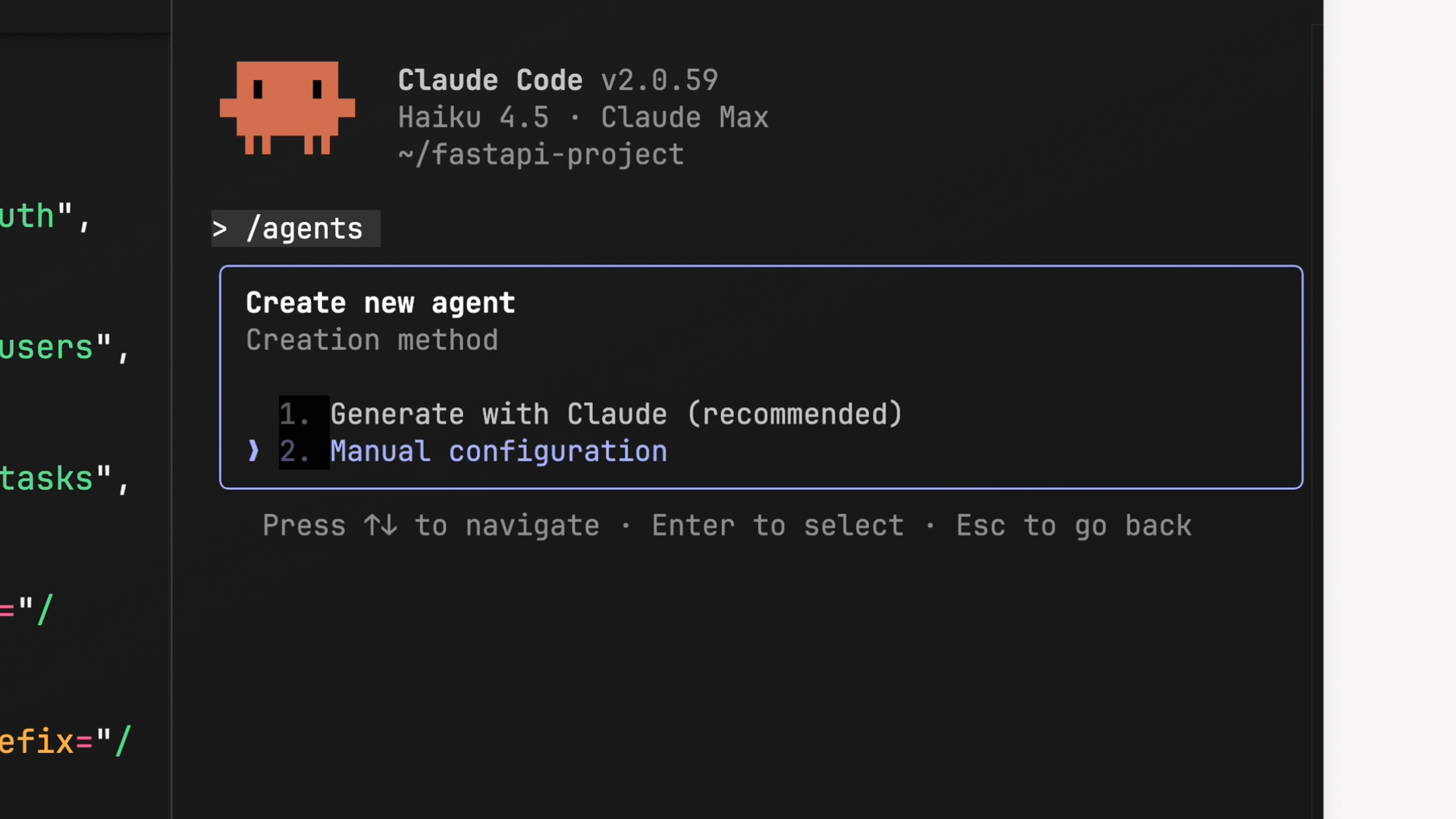Viewport: 1456px width, 819px height.
Task: Select the number 1 option marker
Action: [x=293, y=414]
